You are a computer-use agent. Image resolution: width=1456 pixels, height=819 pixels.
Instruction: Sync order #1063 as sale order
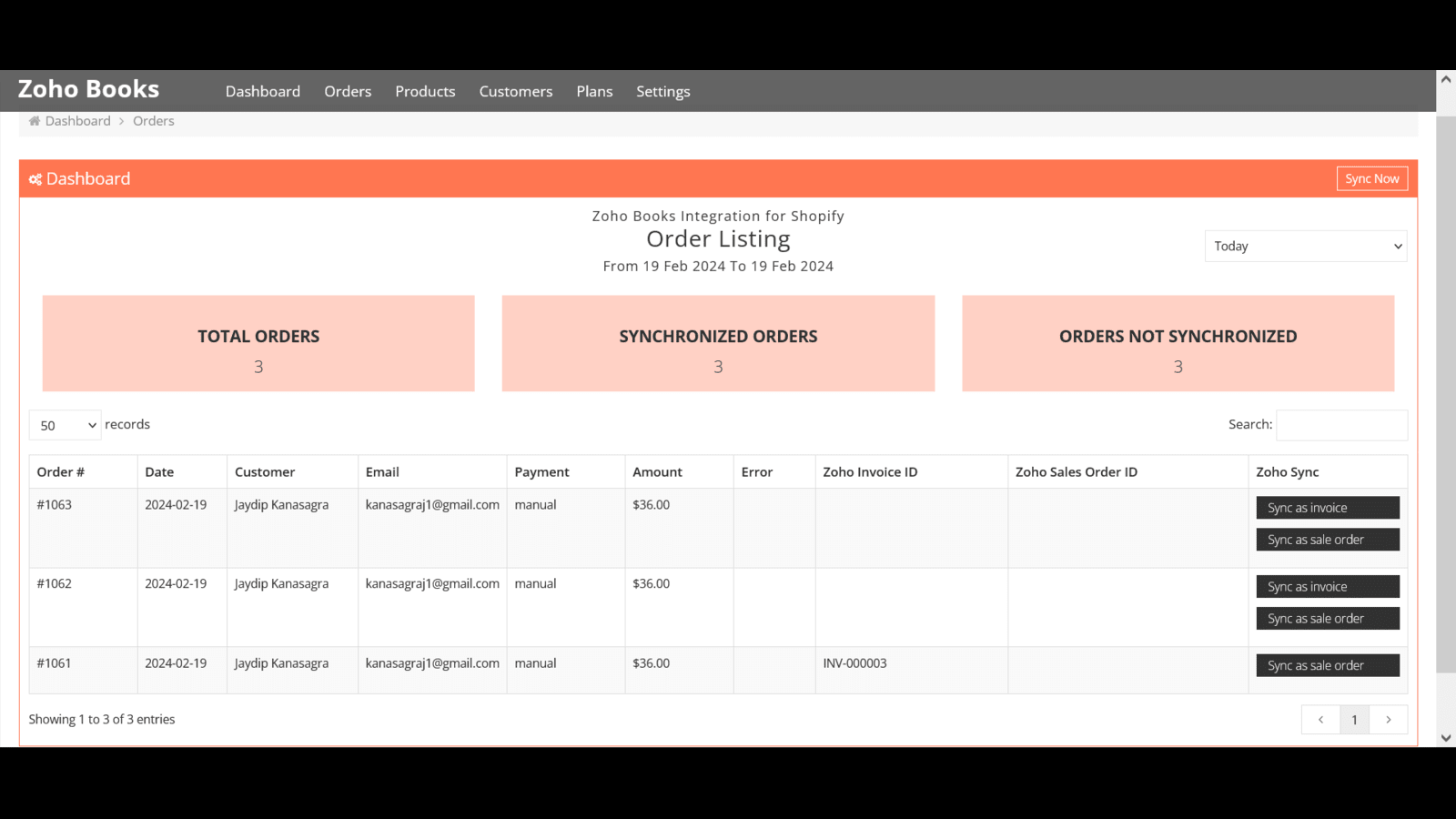click(1328, 540)
